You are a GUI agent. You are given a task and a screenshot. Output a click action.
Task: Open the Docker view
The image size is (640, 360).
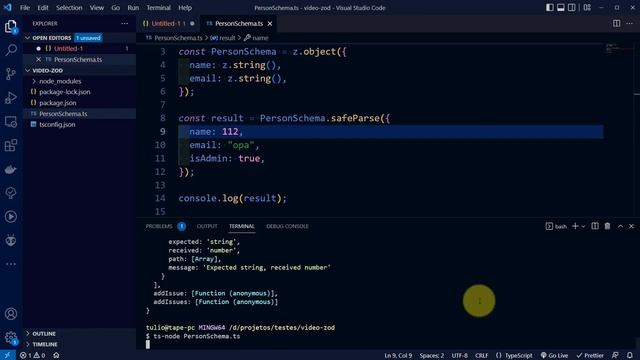[x=11, y=169]
